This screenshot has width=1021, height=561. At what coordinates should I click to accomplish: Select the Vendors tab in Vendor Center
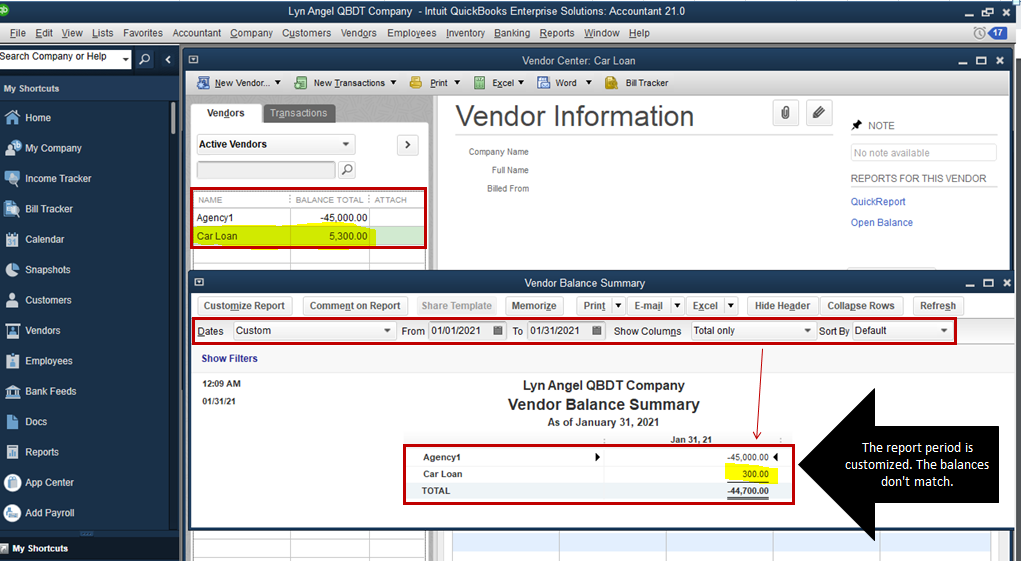[x=226, y=113]
